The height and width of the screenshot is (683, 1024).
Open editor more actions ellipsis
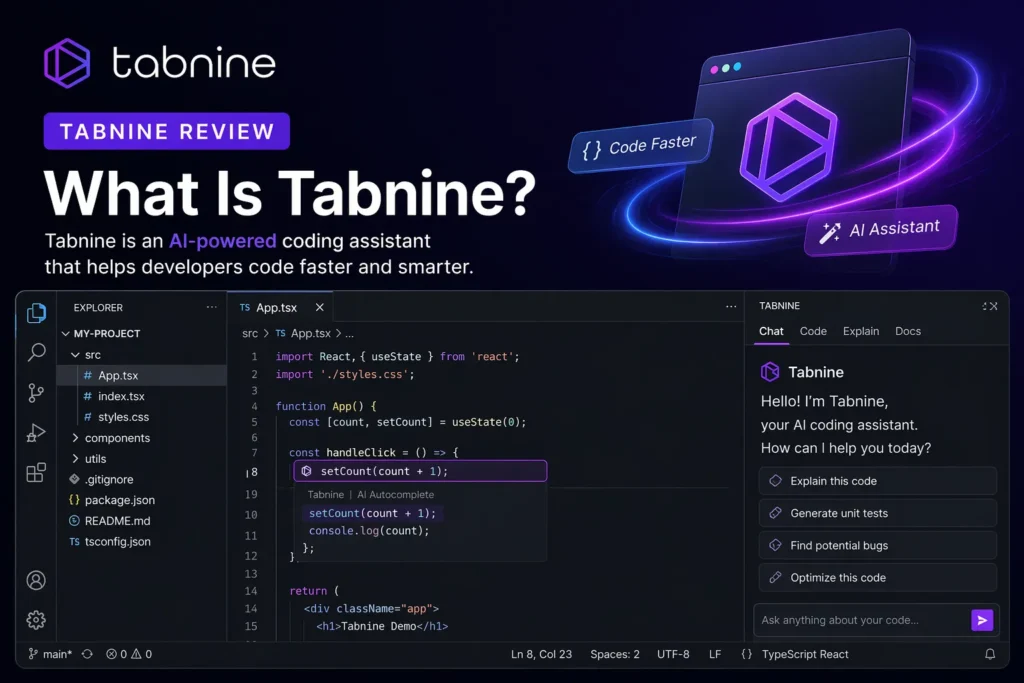731,306
